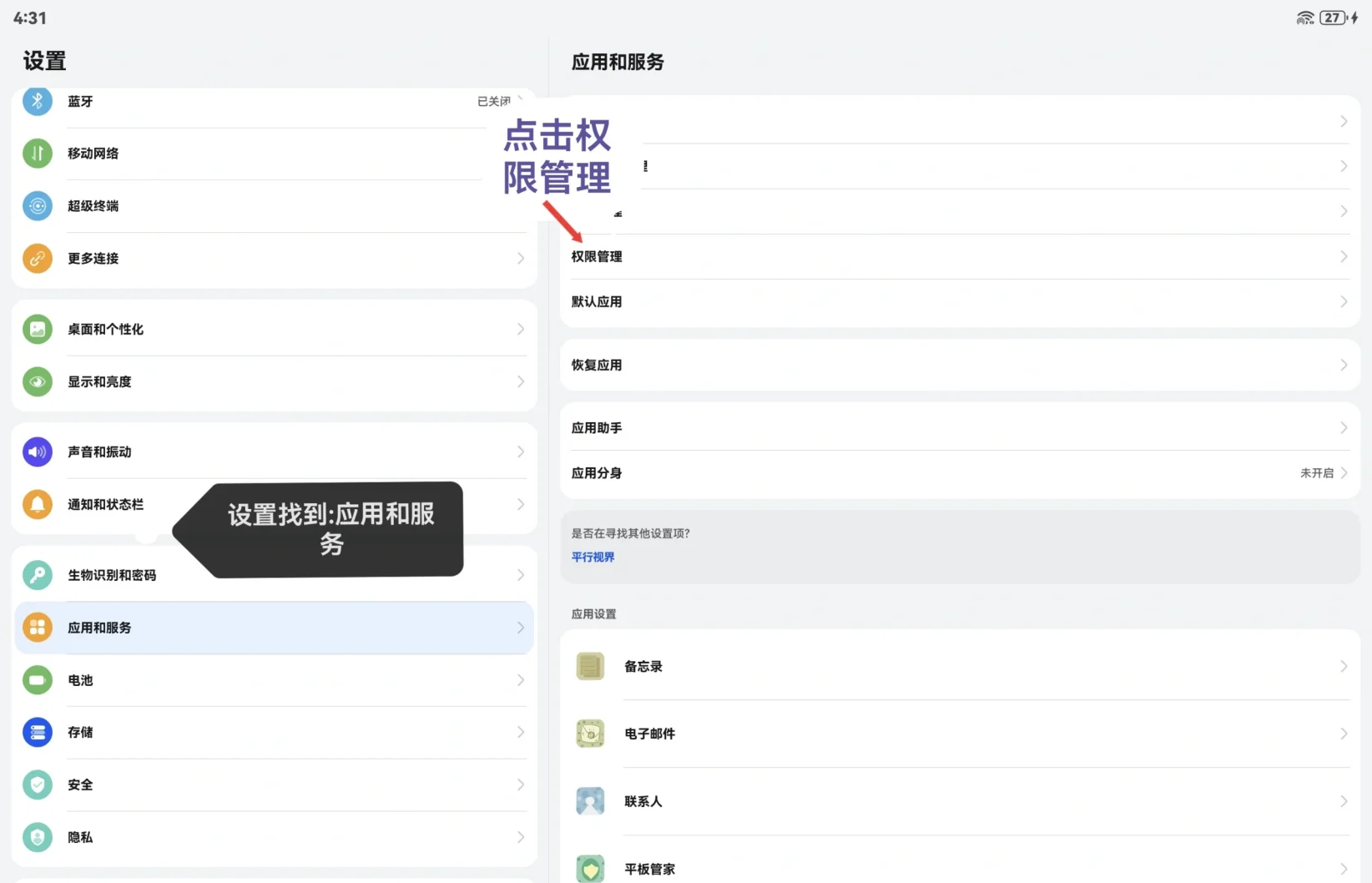The height and width of the screenshot is (883, 1372).
Task: Expand chevron on 恢复应用 row
Action: 1344,365
